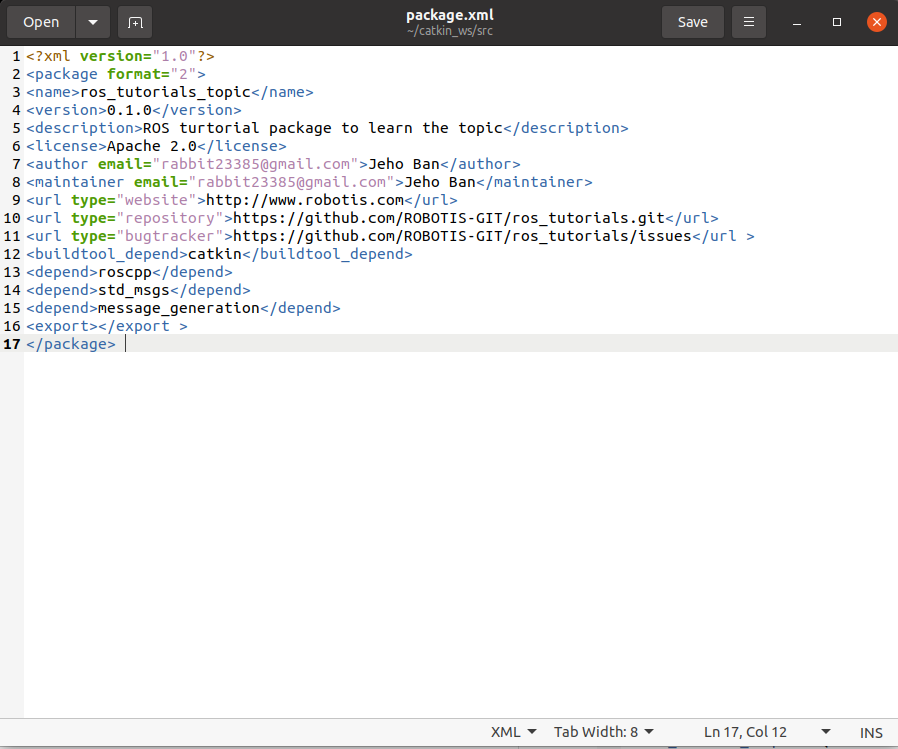
Task: Save the package.xml file
Action: click(692, 22)
